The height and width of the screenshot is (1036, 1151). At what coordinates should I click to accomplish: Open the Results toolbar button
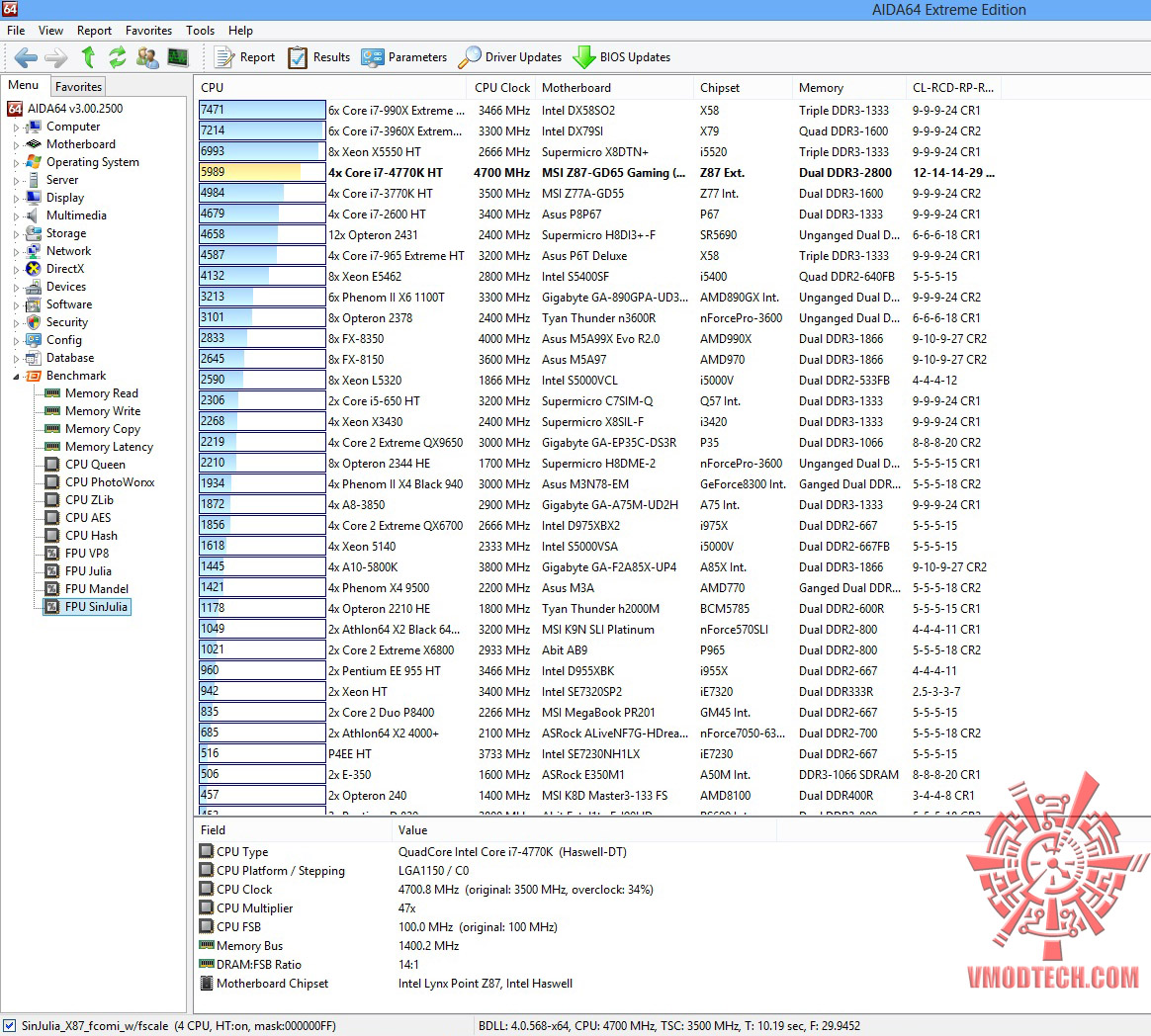coord(319,57)
